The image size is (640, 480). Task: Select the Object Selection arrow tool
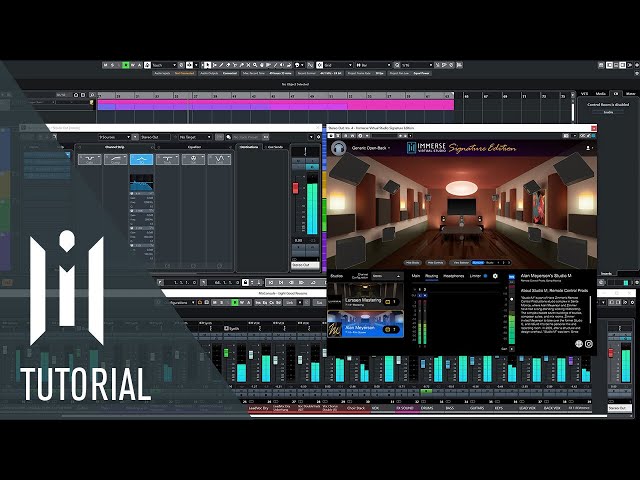(x=207, y=65)
